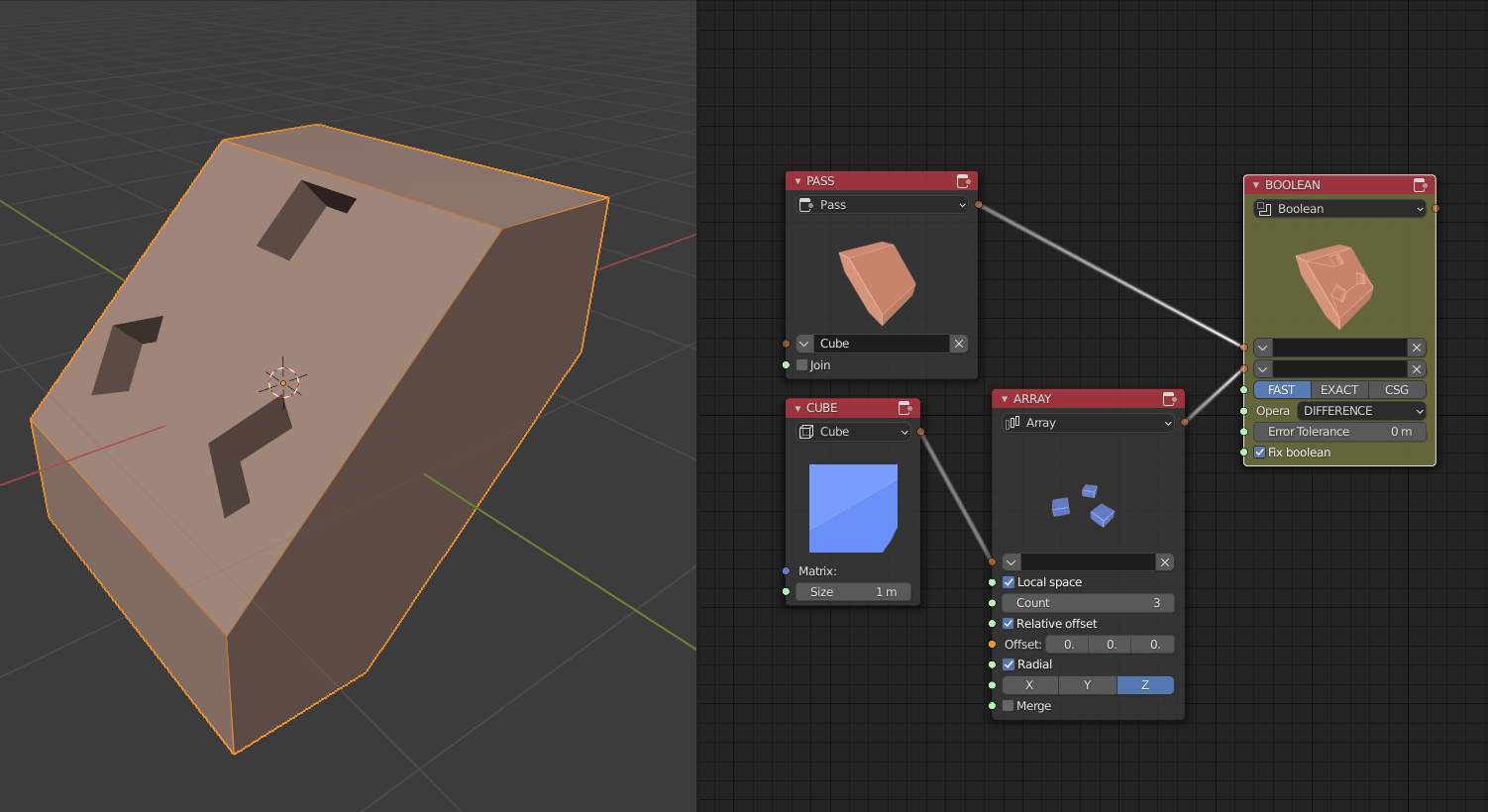This screenshot has width=1488, height=812.
Task: Click the Count 3 field
Action: tap(1088, 603)
